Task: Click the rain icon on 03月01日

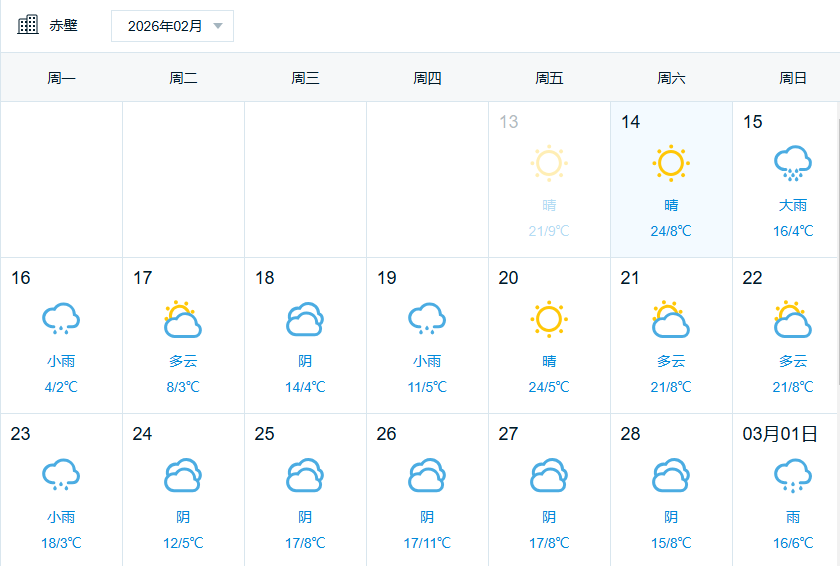Action: 793,475
